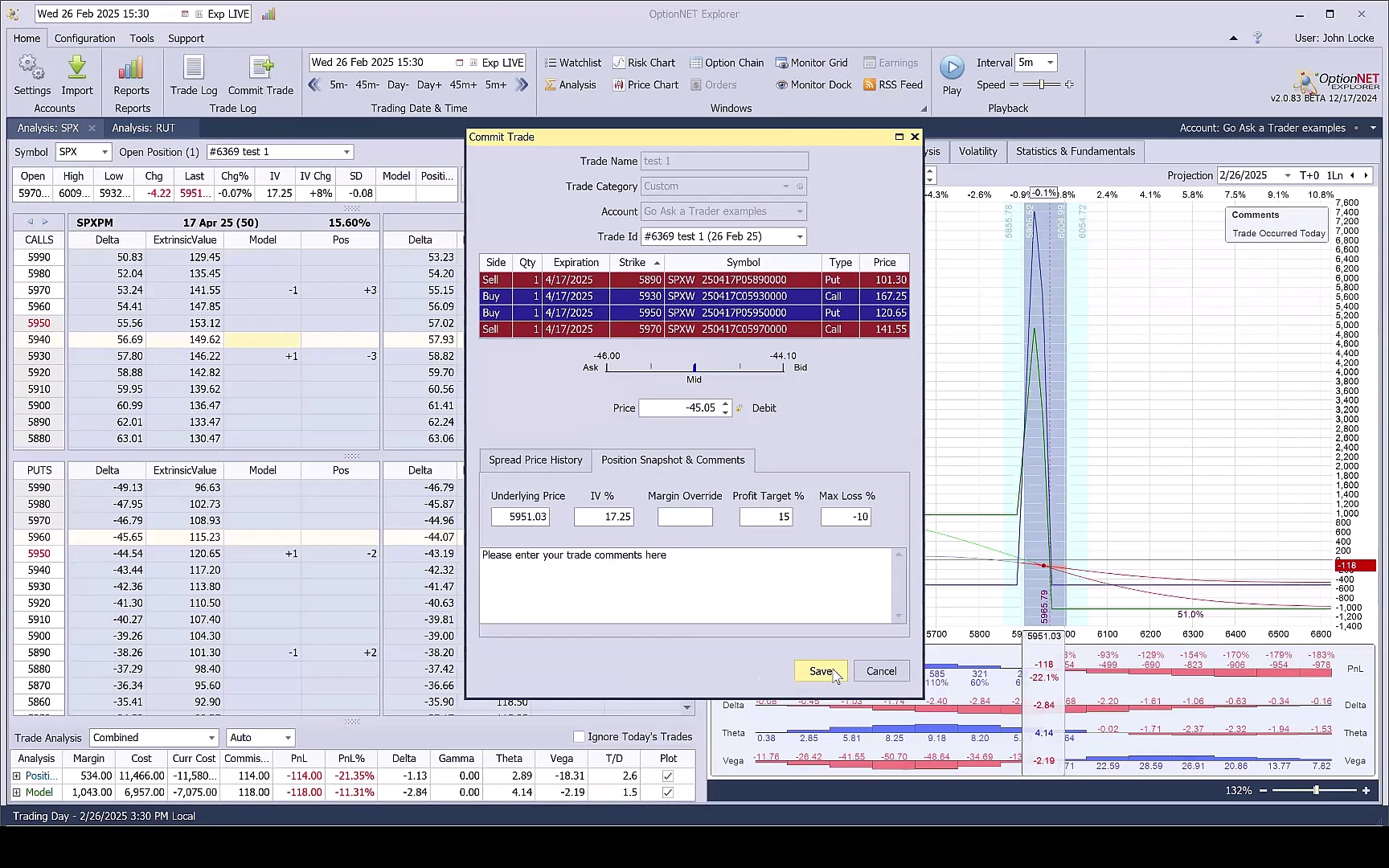Image resolution: width=1389 pixels, height=868 pixels.
Task: Click the Ask/Bid price slider marker
Action: tap(694, 367)
